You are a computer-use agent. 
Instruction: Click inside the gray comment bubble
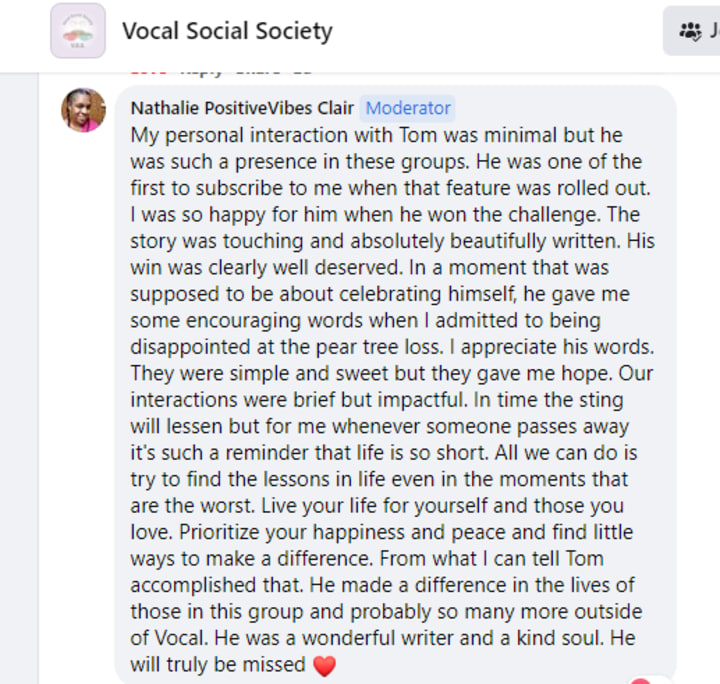click(x=395, y=384)
